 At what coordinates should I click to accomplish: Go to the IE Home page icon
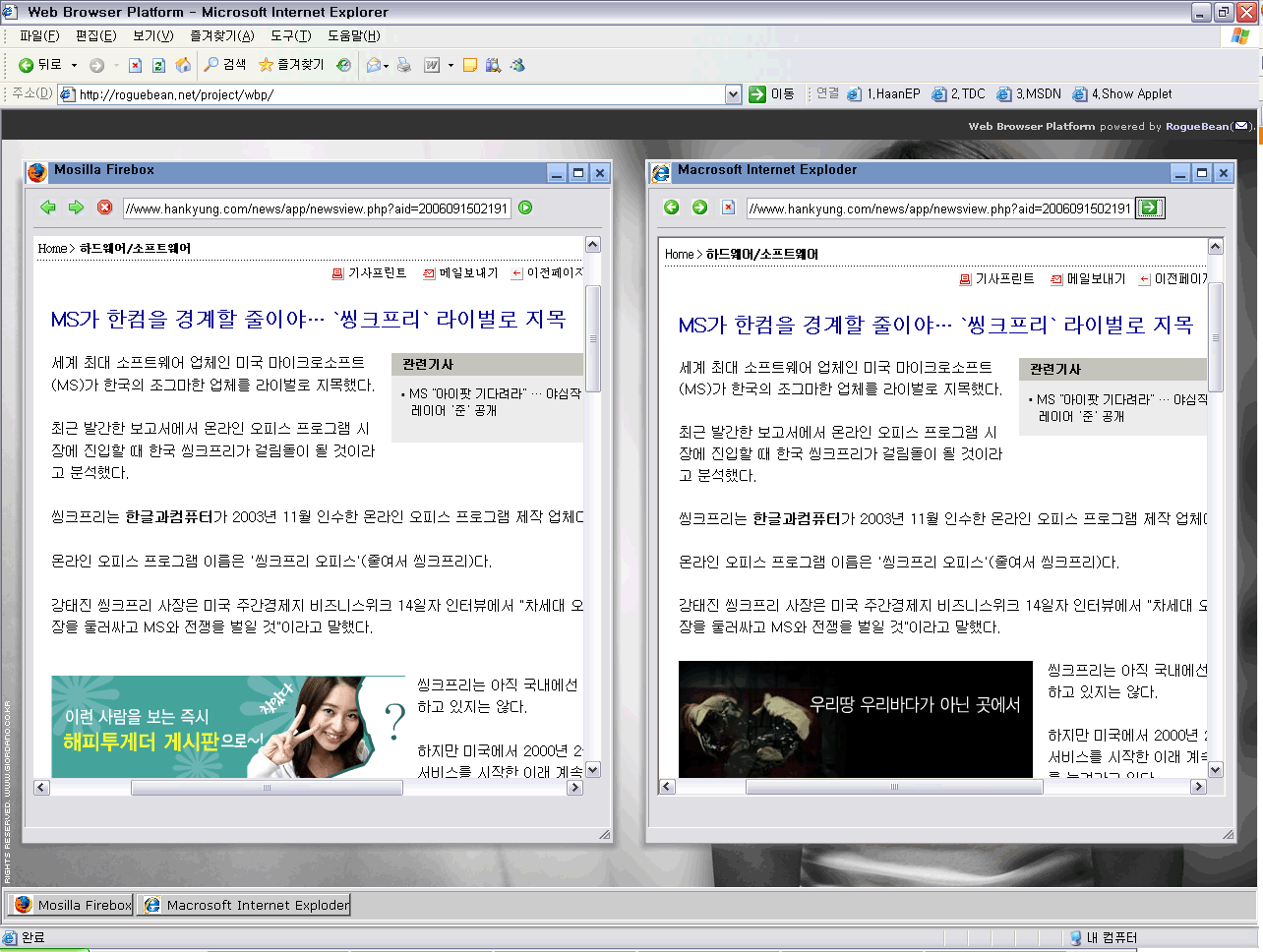point(183,65)
